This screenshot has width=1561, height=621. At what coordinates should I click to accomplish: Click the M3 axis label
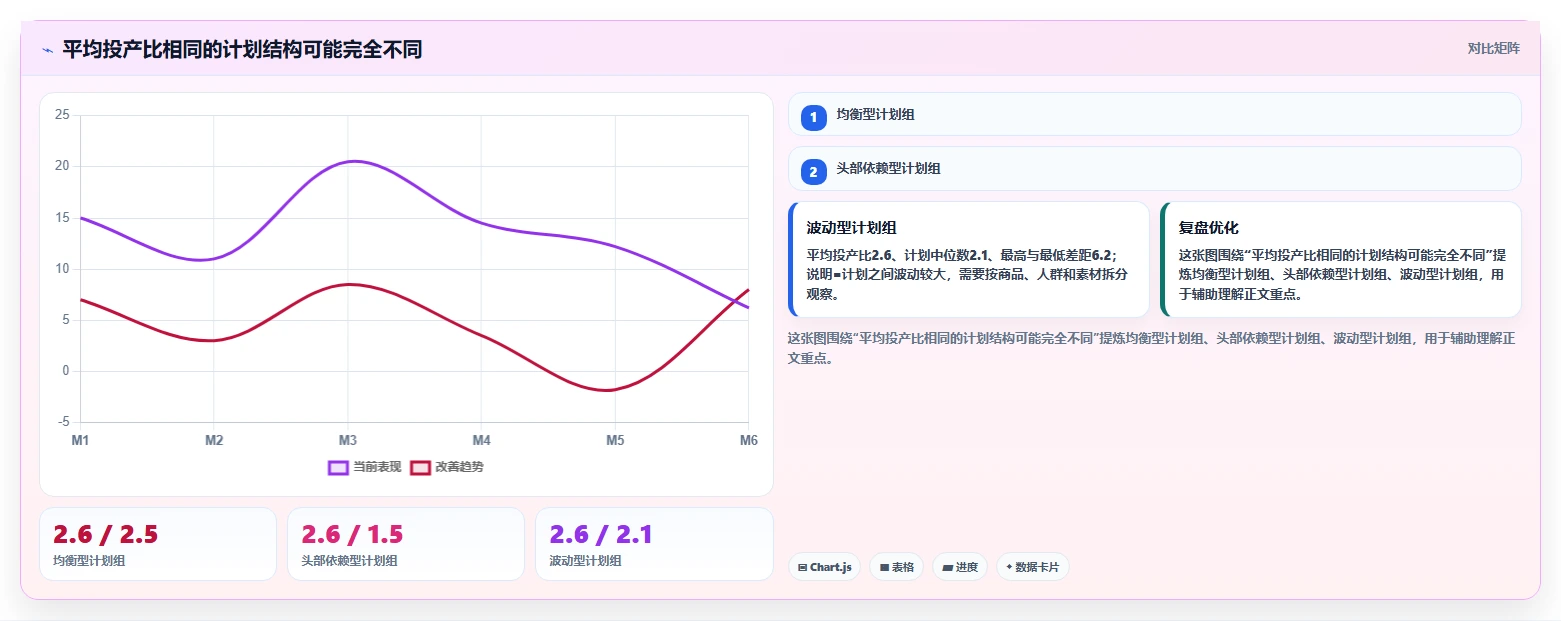(x=347, y=440)
